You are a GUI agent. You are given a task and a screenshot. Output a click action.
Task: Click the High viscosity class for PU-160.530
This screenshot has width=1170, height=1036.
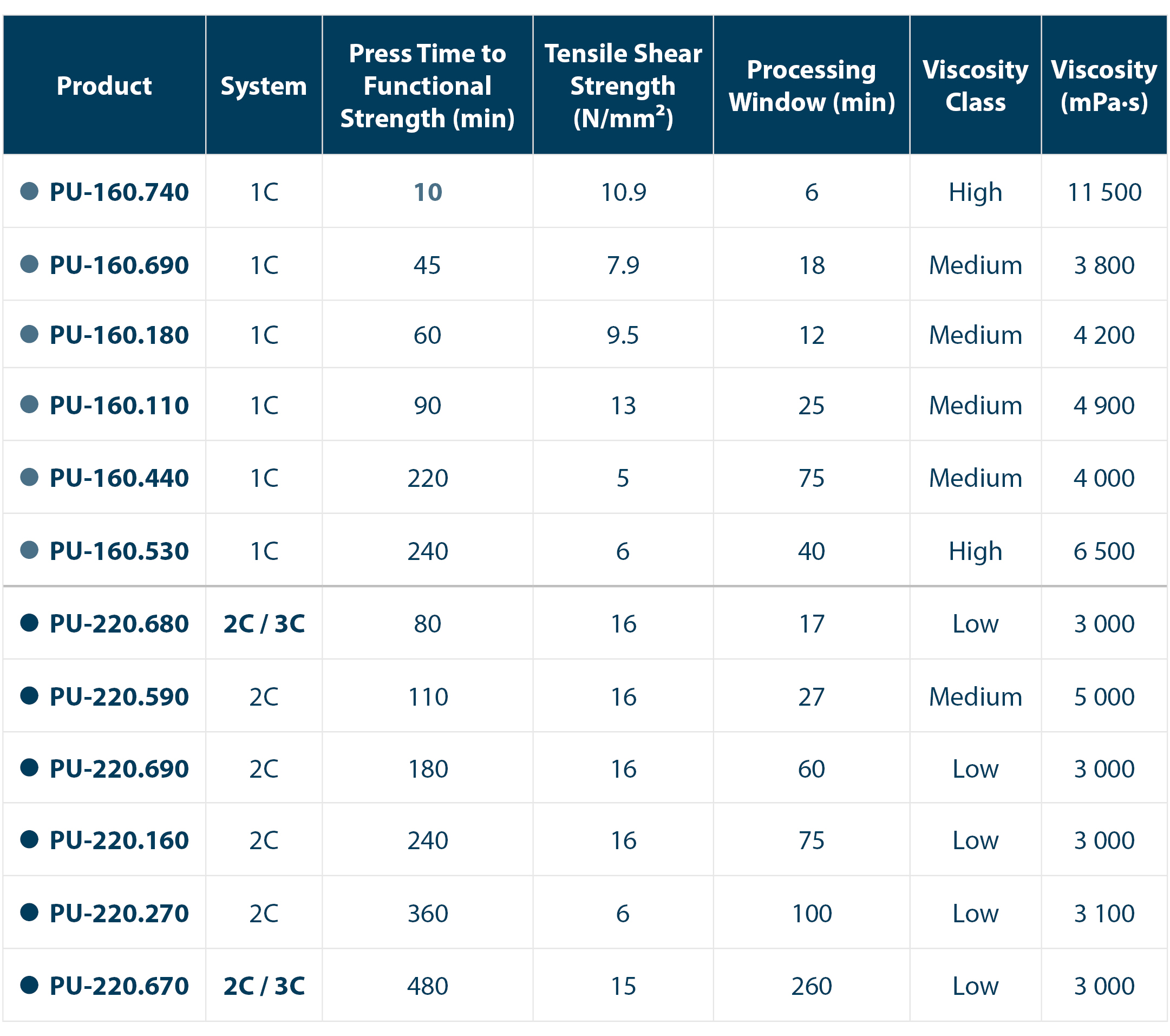coord(976,551)
